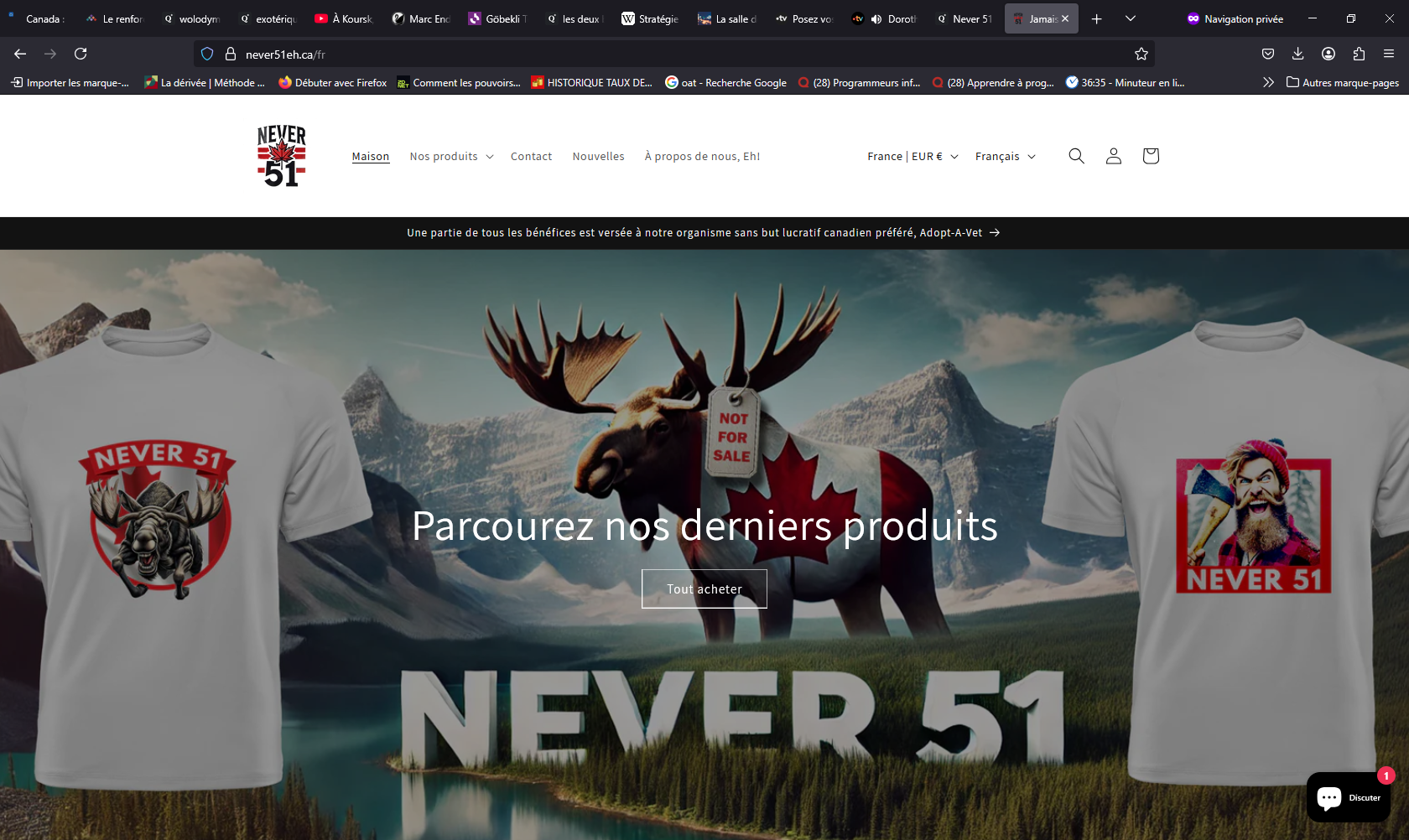This screenshot has width=1409, height=840.
Task: Open the Contact menu item
Action: pos(531,156)
